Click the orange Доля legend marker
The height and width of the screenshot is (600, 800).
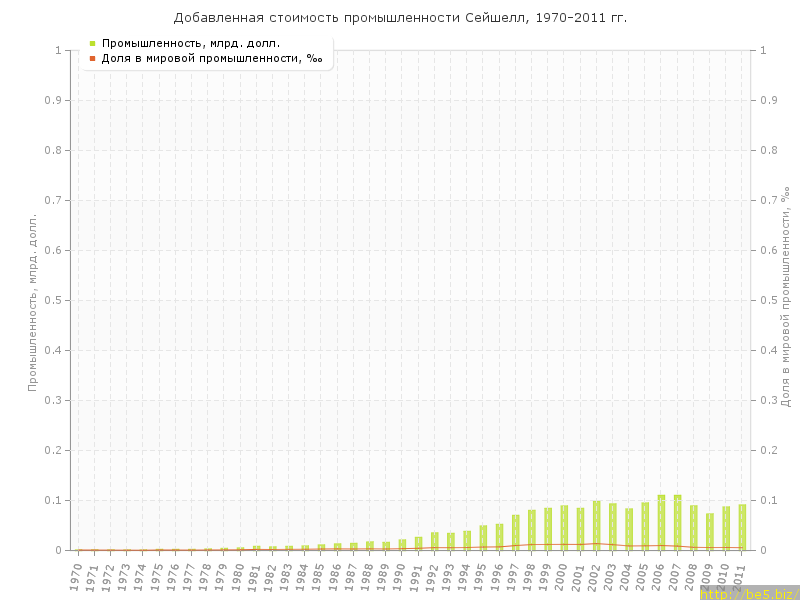tap(92, 58)
